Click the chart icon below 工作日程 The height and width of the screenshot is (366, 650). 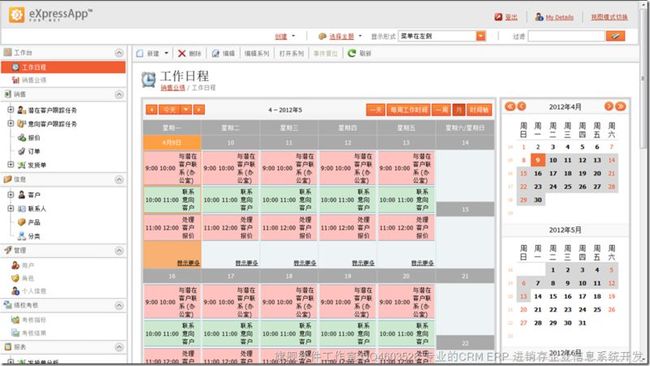(16, 80)
